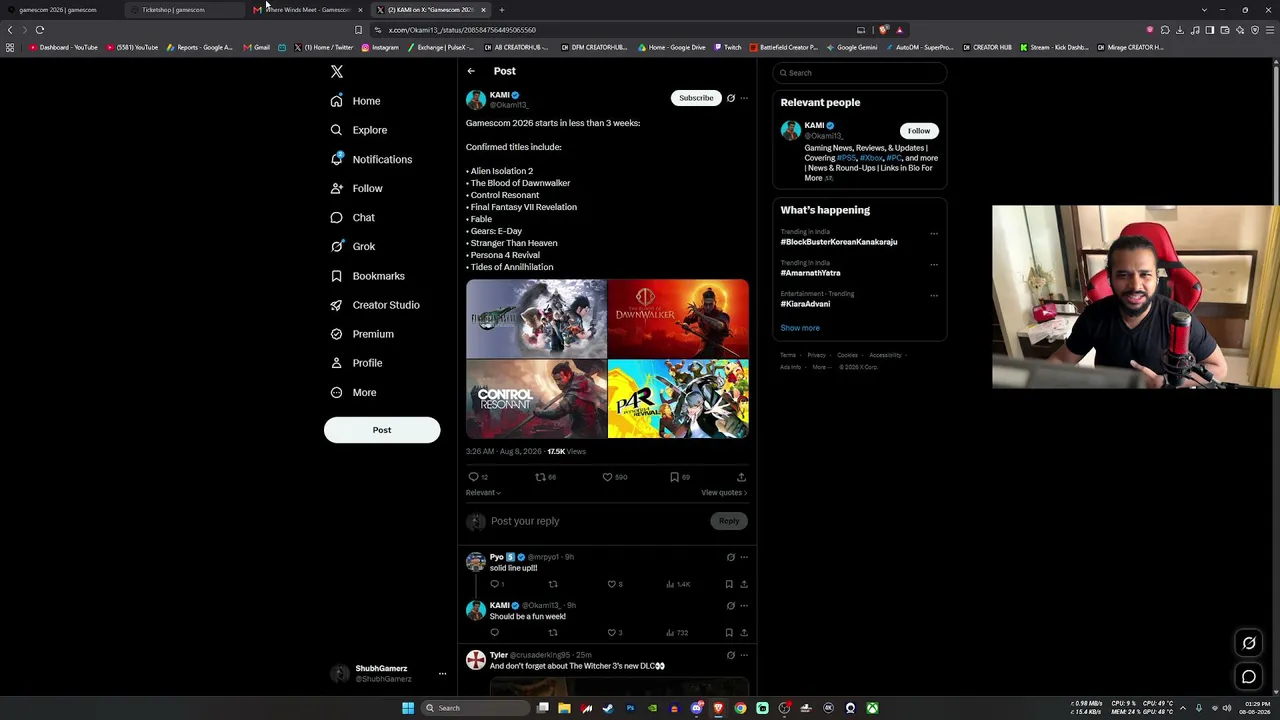Viewport: 1280px width, 720px height.
Task: Share KAMI's 'Should be a fun week' reply
Action: click(744, 633)
